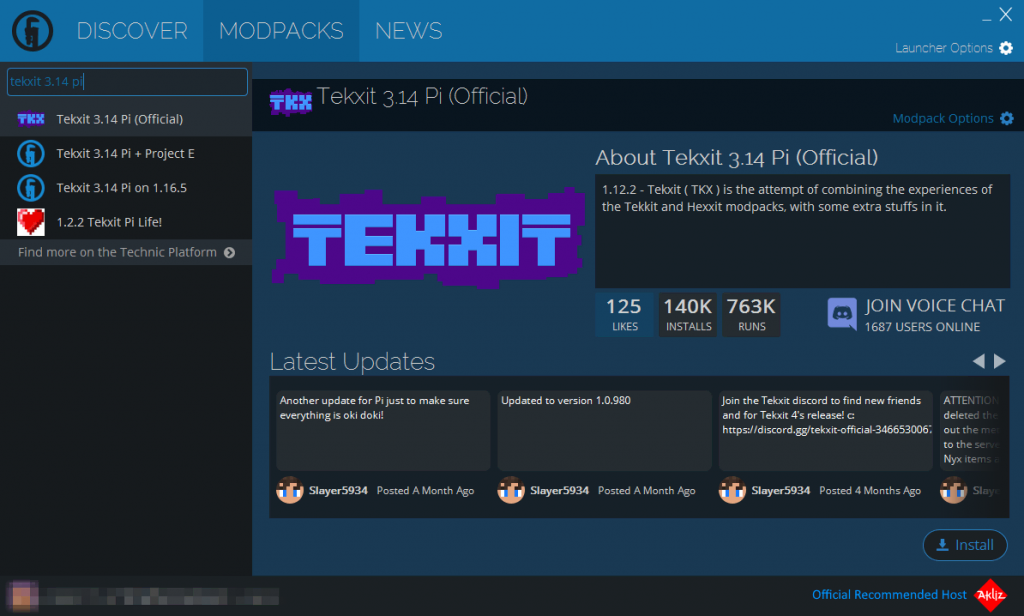Viewport: 1024px width, 616px height.
Task: Click the right arrow in Latest Updates carousel
Action: click(x=1000, y=362)
